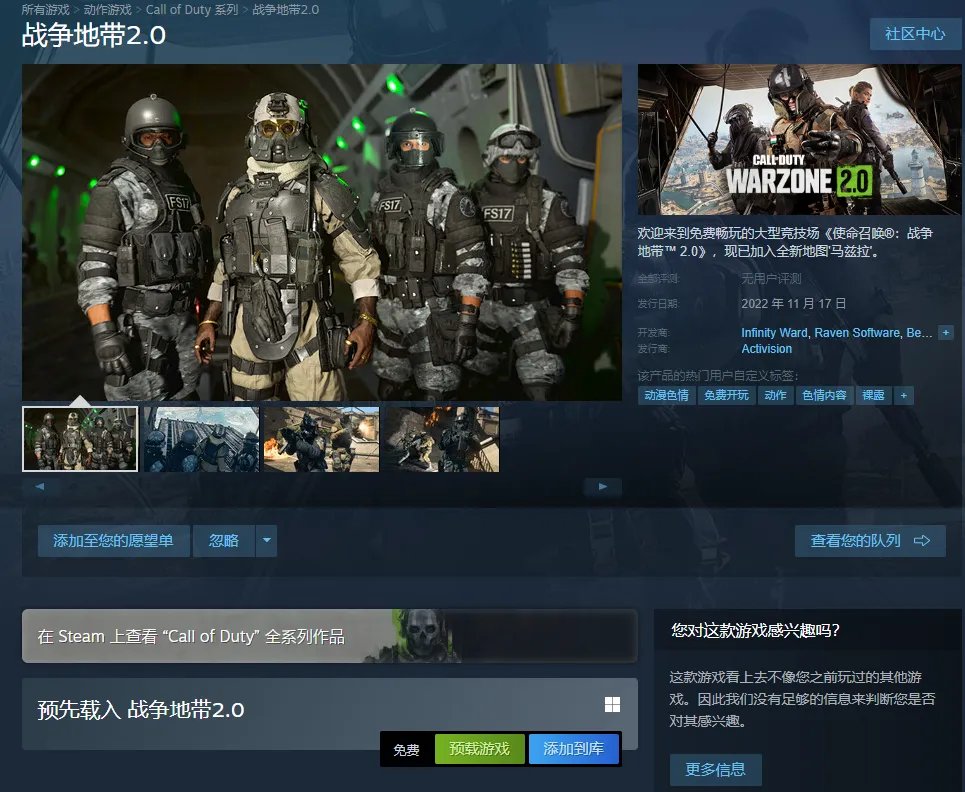This screenshot has width=965, height=792.
Task: Click the Call of Duty 全系列作品 banner
Action: (x=329, y=635)
